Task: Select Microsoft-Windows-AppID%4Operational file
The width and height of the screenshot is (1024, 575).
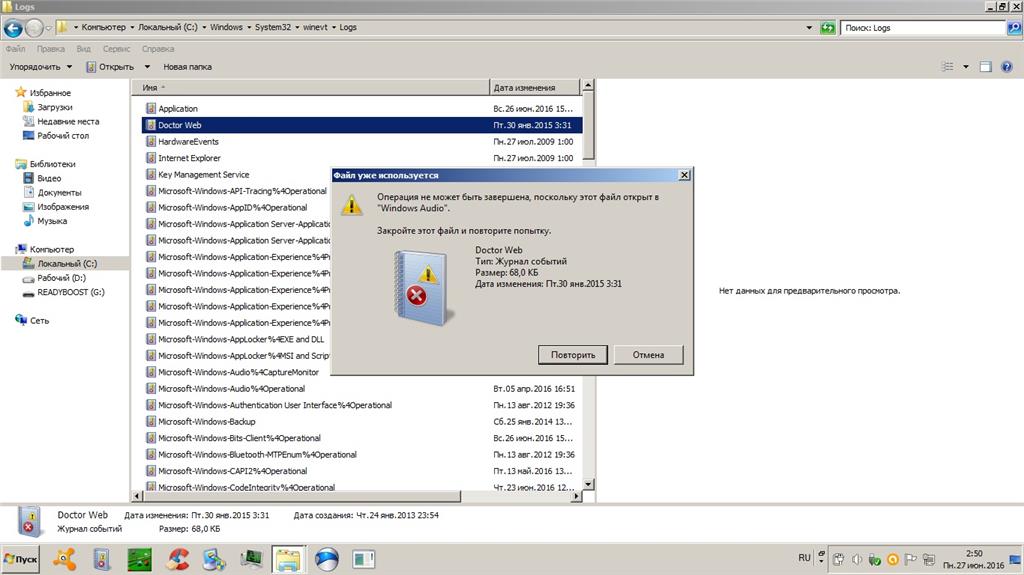Action: pyautogui.click(x=232, y=208)
